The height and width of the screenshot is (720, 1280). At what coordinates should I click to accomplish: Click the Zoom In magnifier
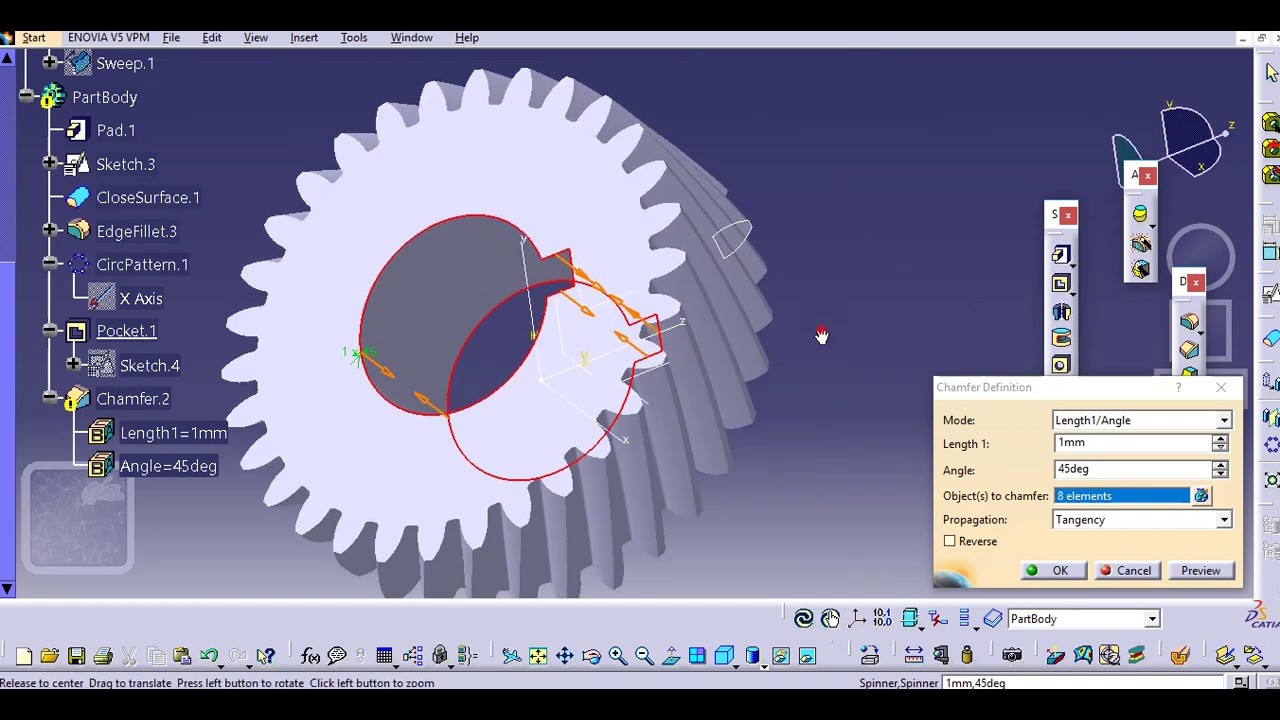coord(618,656)
